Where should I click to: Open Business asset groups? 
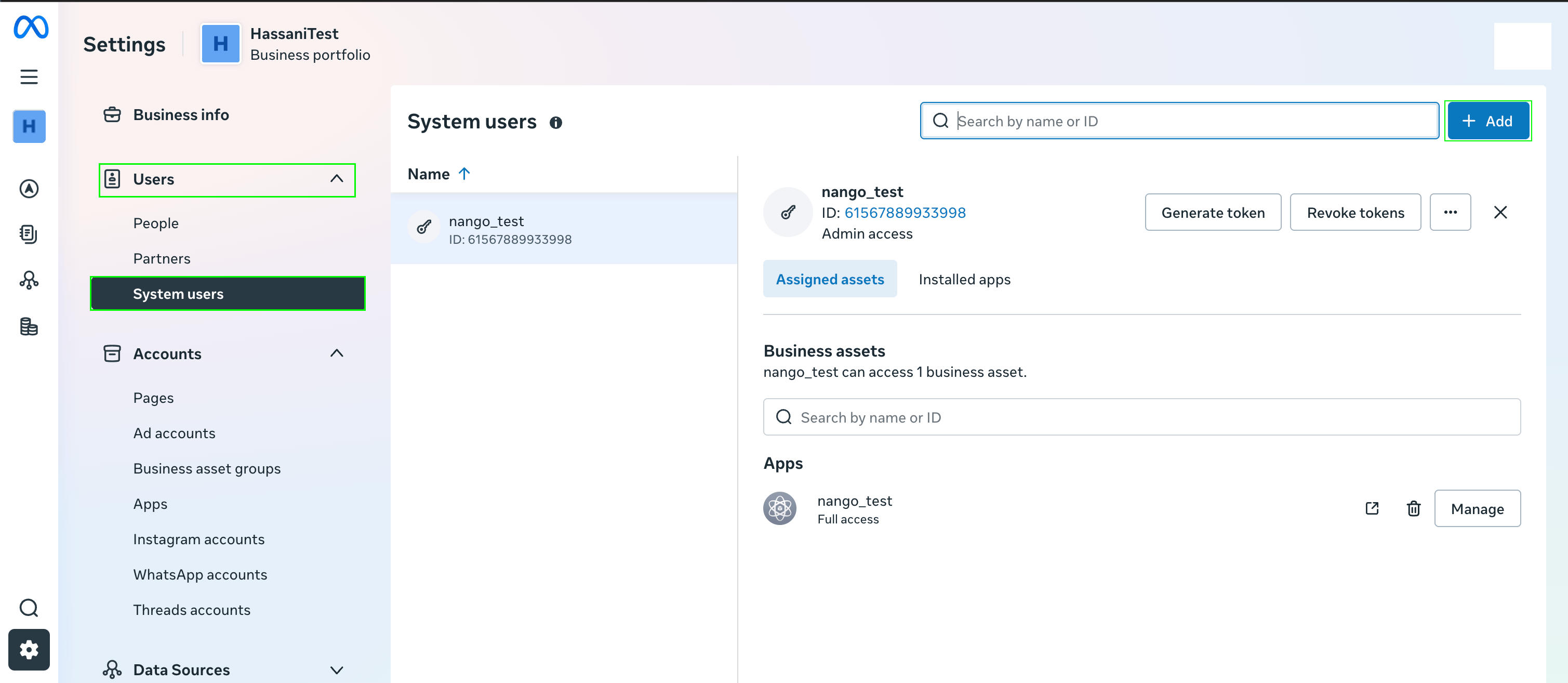click(207, 468)
